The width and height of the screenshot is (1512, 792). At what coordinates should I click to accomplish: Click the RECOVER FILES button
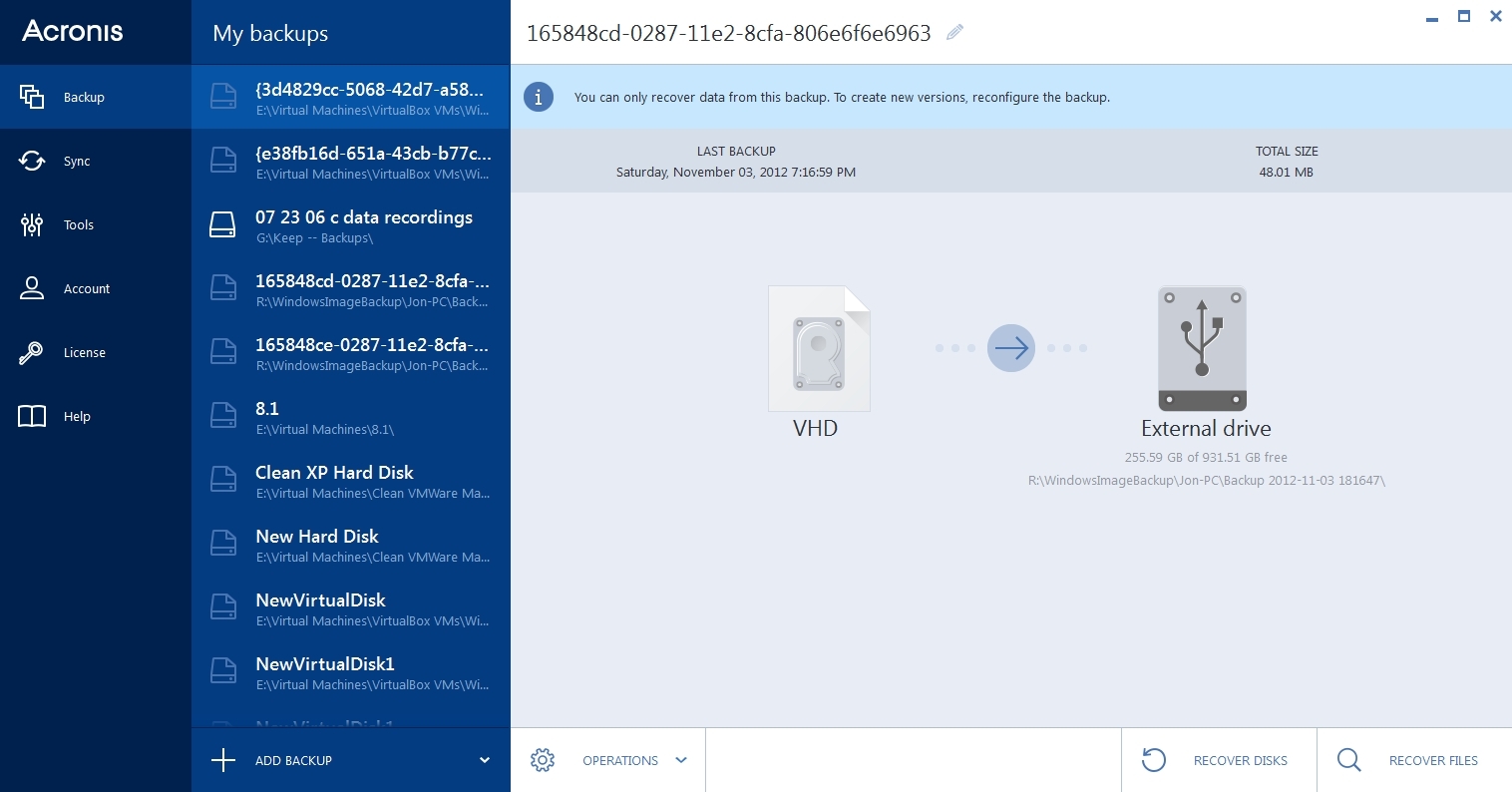tap(1433, 760)
